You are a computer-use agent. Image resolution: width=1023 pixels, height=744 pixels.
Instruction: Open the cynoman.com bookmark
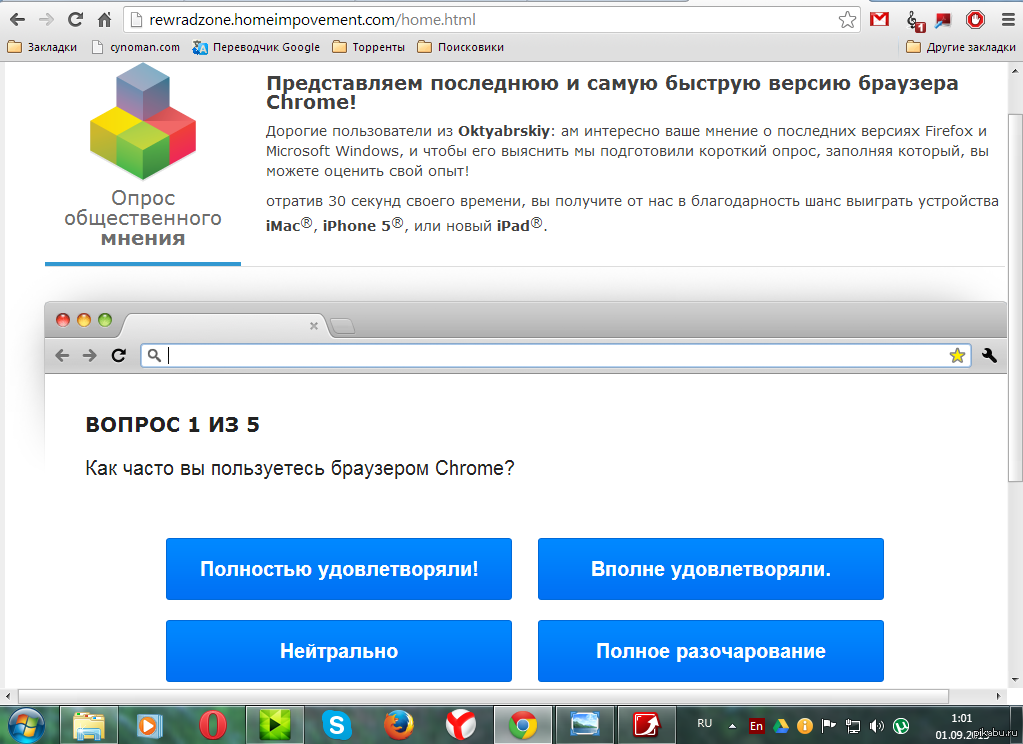(x=136, y=47)
